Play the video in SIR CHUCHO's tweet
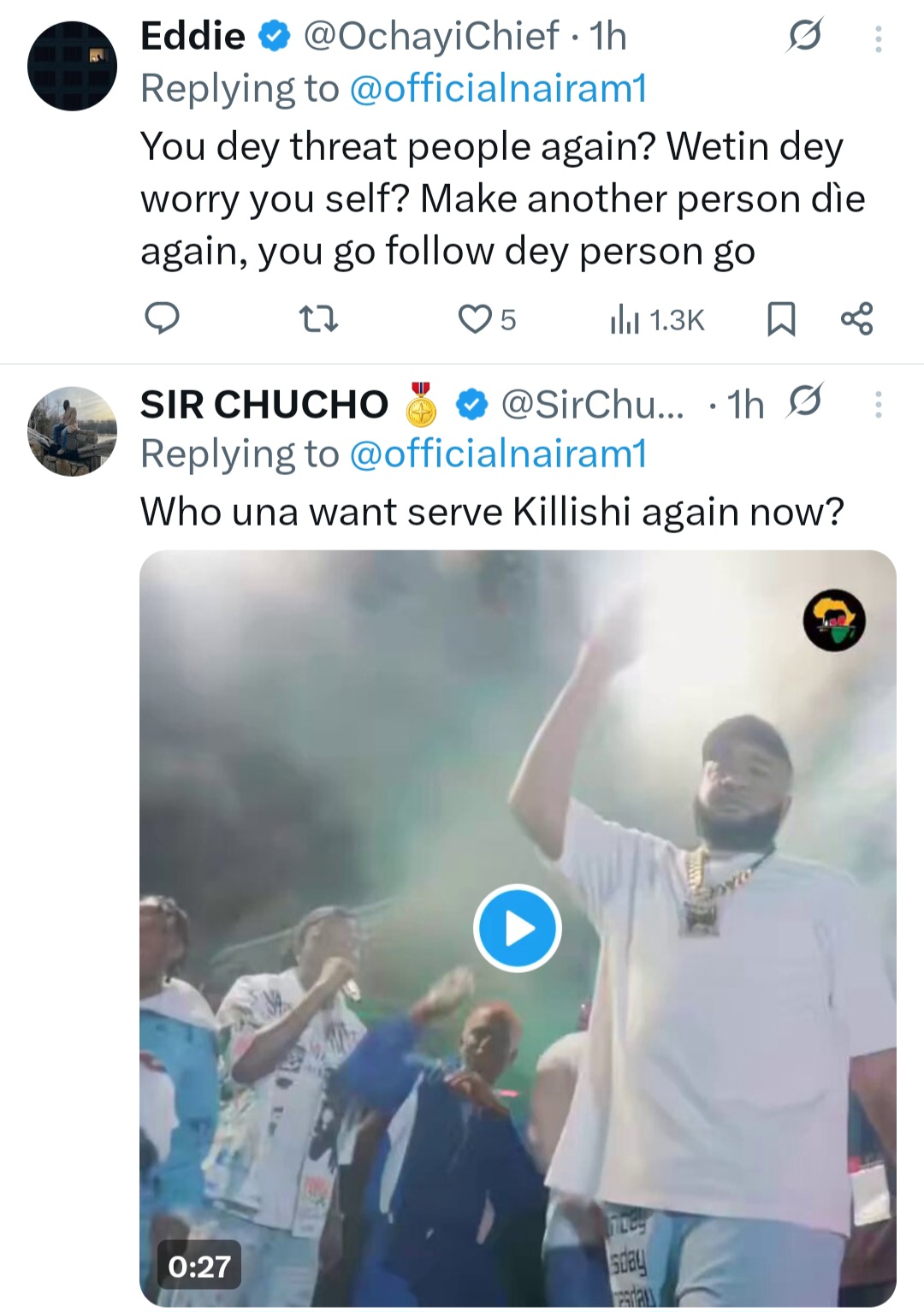The width and height of the screenshot is (924, 1312). (x=516, y=928)
